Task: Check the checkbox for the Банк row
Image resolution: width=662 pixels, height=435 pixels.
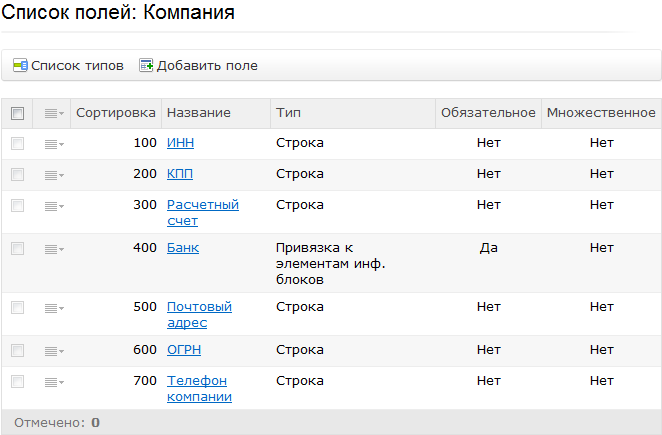Action: [17, 248]
